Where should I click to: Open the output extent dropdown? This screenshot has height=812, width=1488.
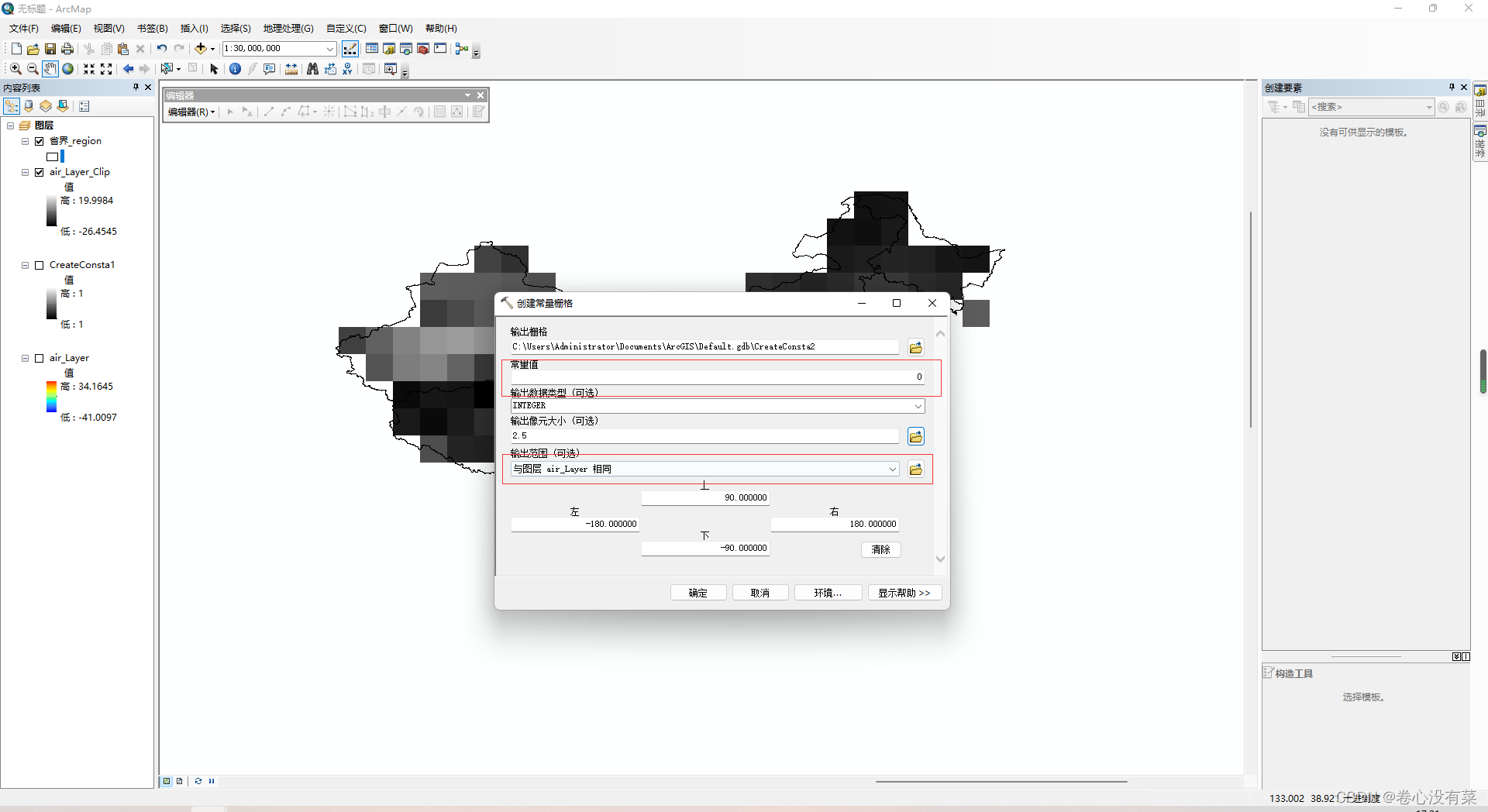click(x=892, y=469)
